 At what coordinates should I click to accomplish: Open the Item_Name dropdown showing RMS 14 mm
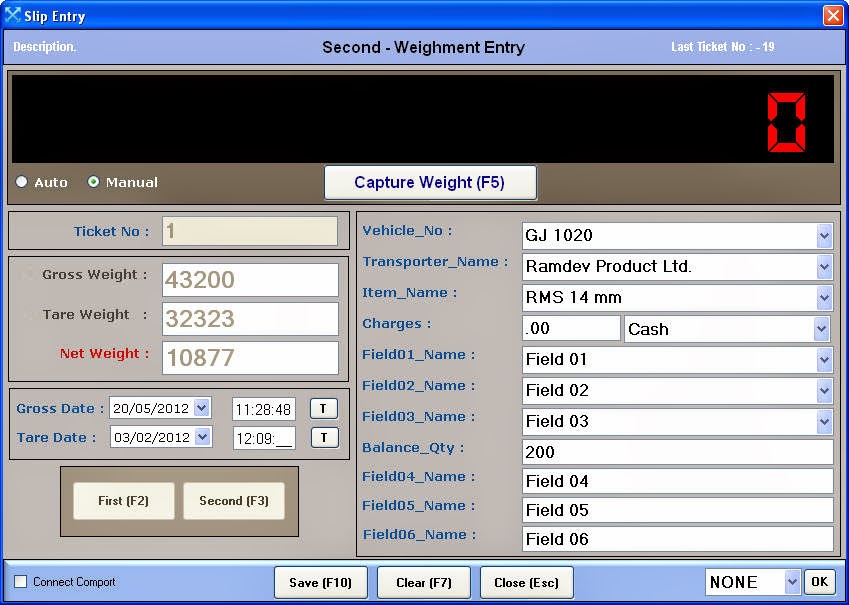click(x=826, y=297)
